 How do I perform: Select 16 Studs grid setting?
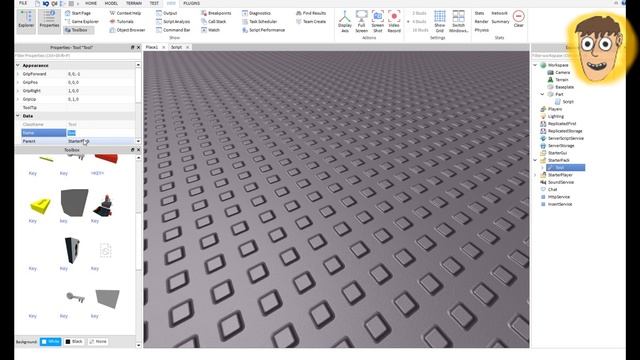tap(420, 30)
